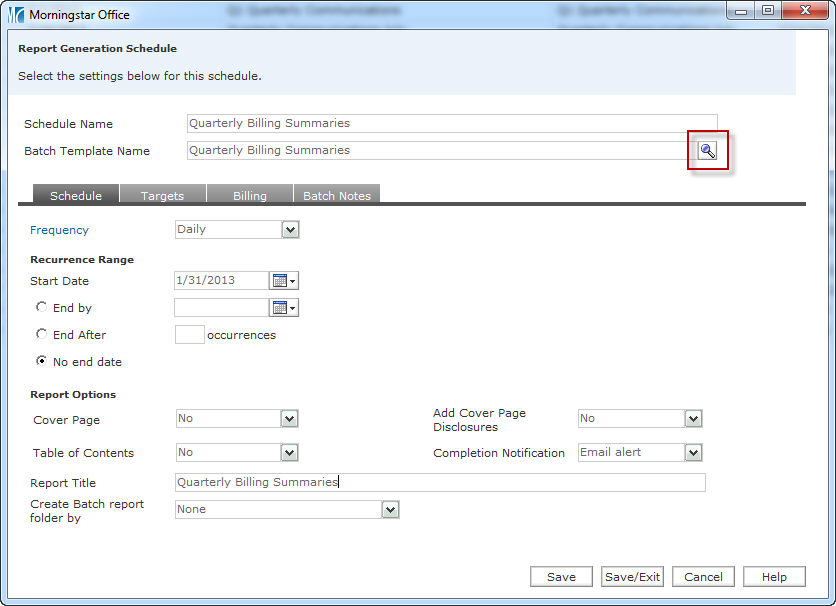Click into the Schedule Name field
Image resolution: width=836 pixels, height=606 pixels.
[x=452, y=124]
